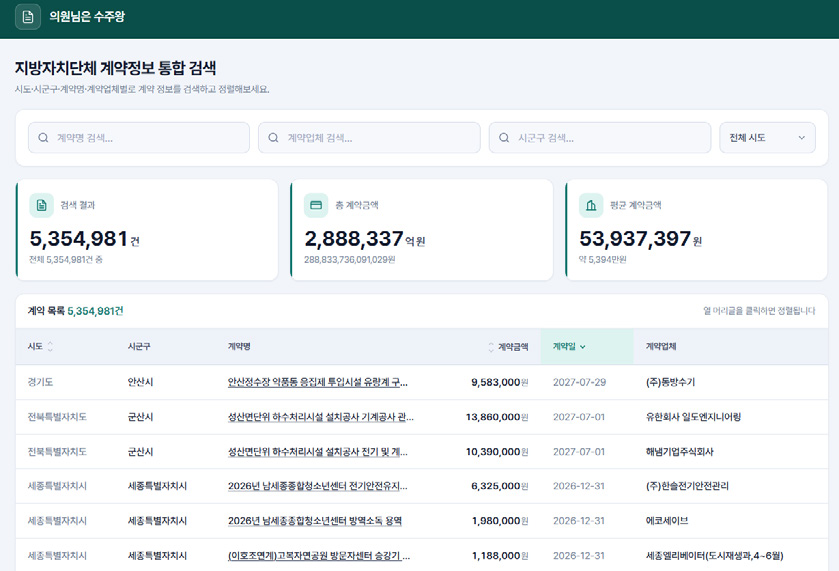Screen dimensions: 839x571
Task: Click the 의원님은 수주왕 site title
Action: pos(87,17)
